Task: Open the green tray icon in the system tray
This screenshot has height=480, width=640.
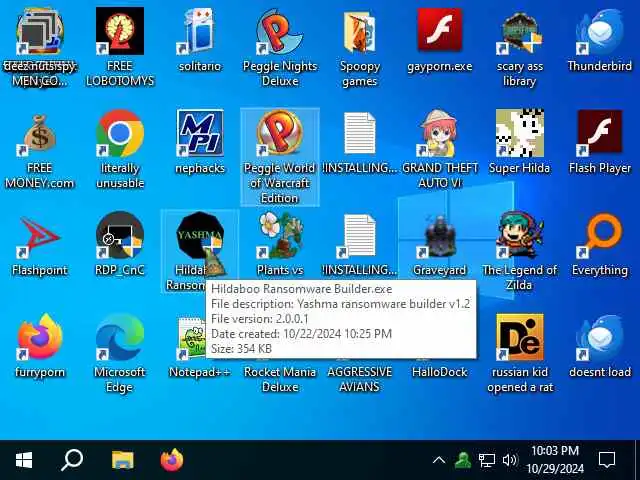Action: 462,460
